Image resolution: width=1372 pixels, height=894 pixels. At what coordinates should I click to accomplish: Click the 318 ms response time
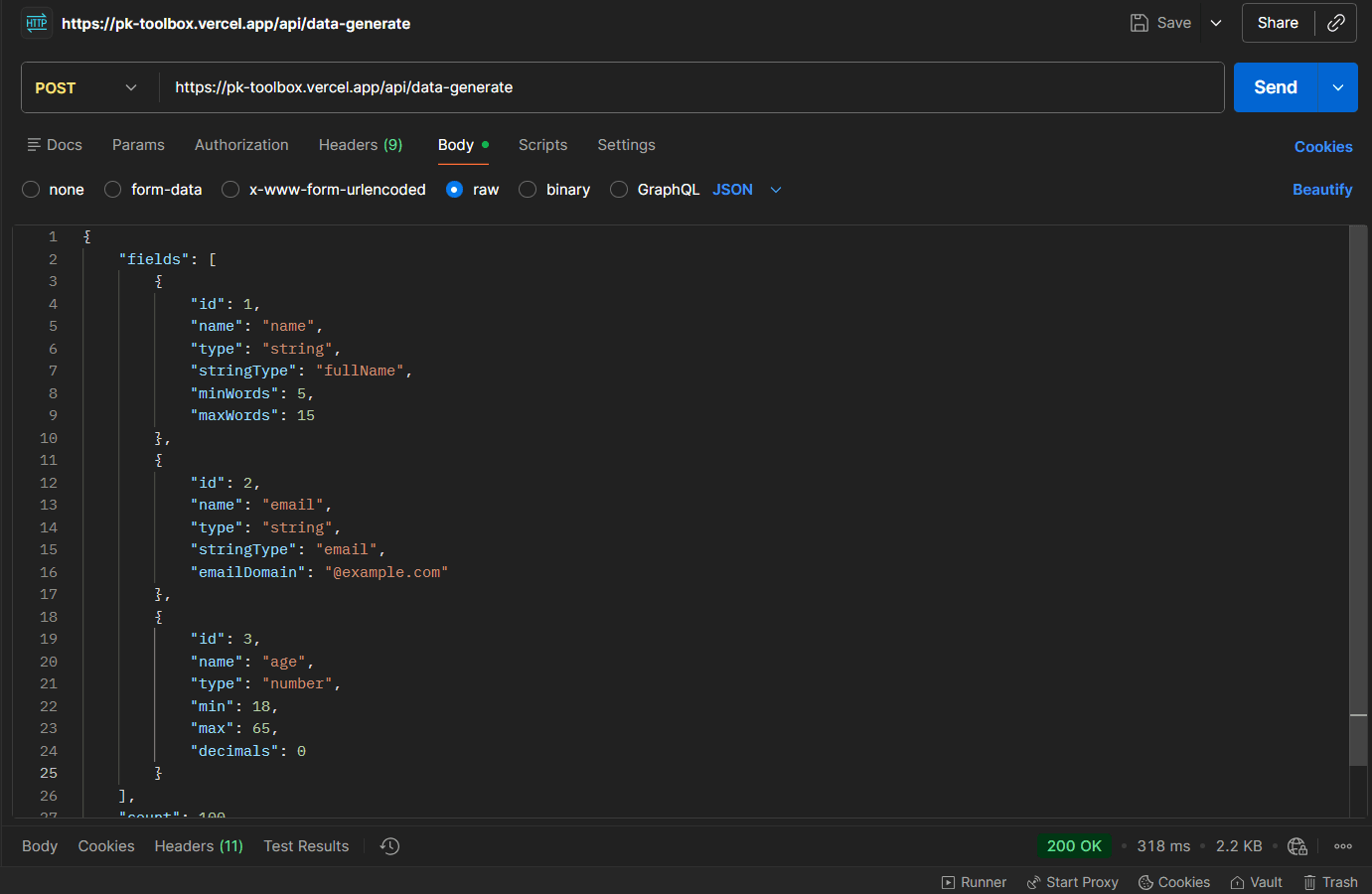[1163, 846]
